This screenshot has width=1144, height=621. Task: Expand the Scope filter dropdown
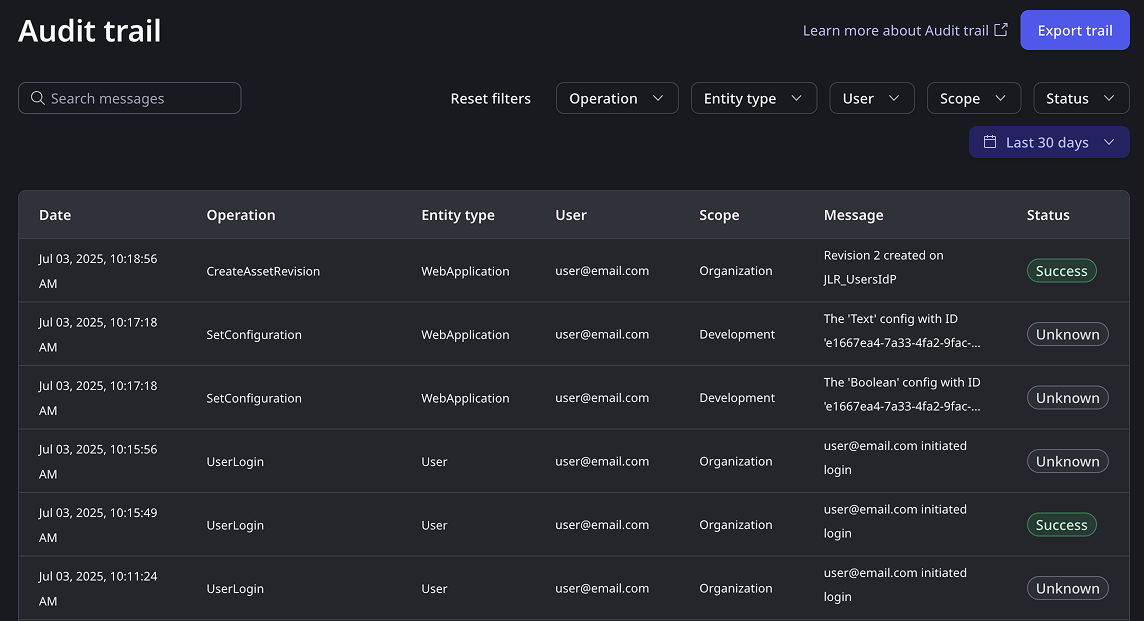[973, 98]
